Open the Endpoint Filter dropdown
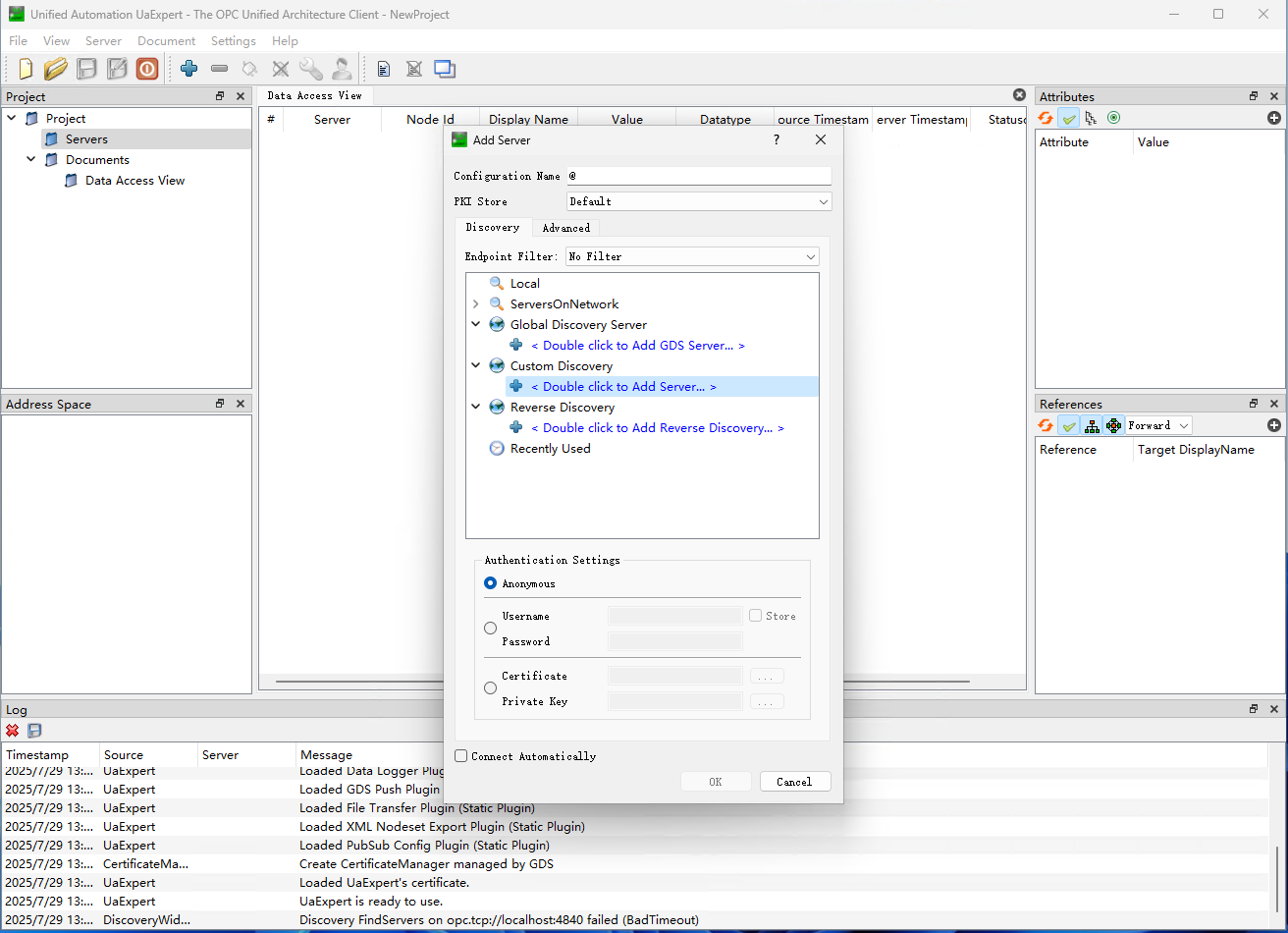Screen dimensions: 1288x933 pyautogui.click(x=692, y=256)
